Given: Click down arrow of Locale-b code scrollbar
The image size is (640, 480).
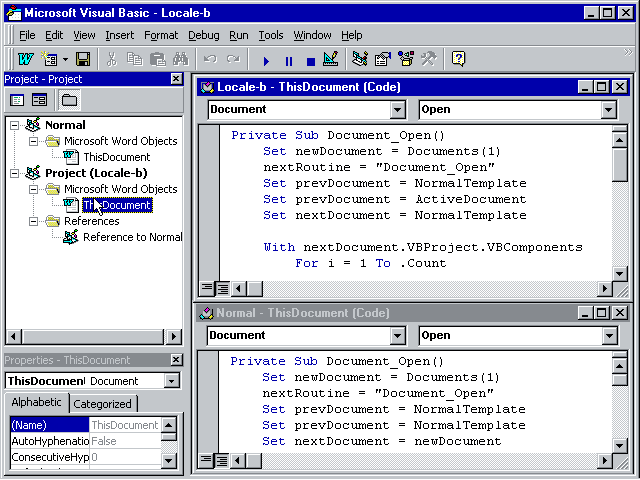Looking at the screenshot, I should [x=620, y=273].
